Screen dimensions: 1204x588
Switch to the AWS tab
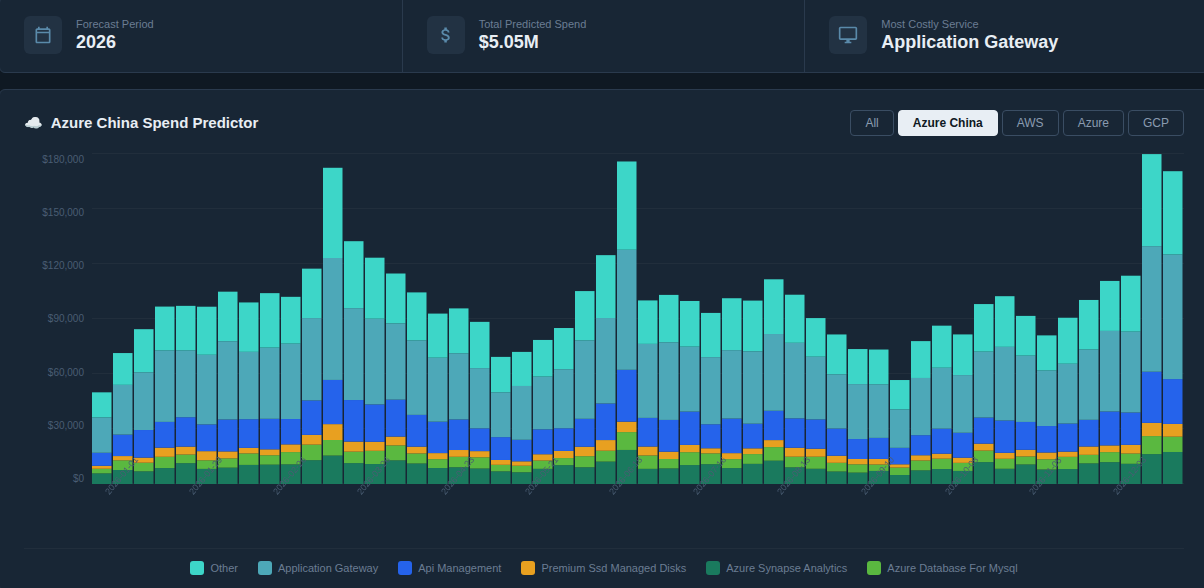[x=1030, y=123]
